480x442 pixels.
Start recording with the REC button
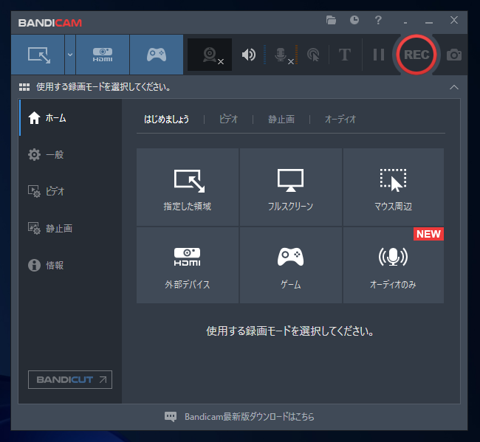tap(416, 55)
